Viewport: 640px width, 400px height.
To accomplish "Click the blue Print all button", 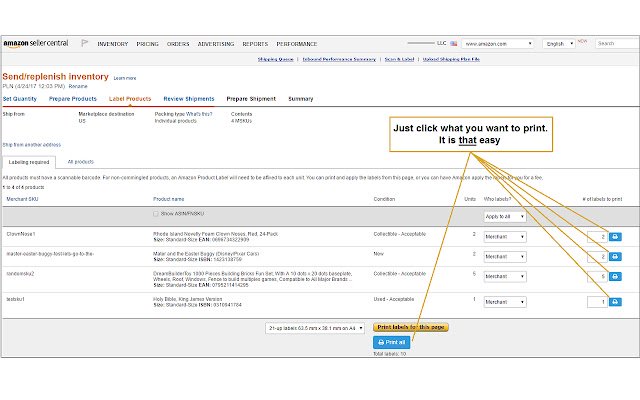I will click(x=391, y=342).
